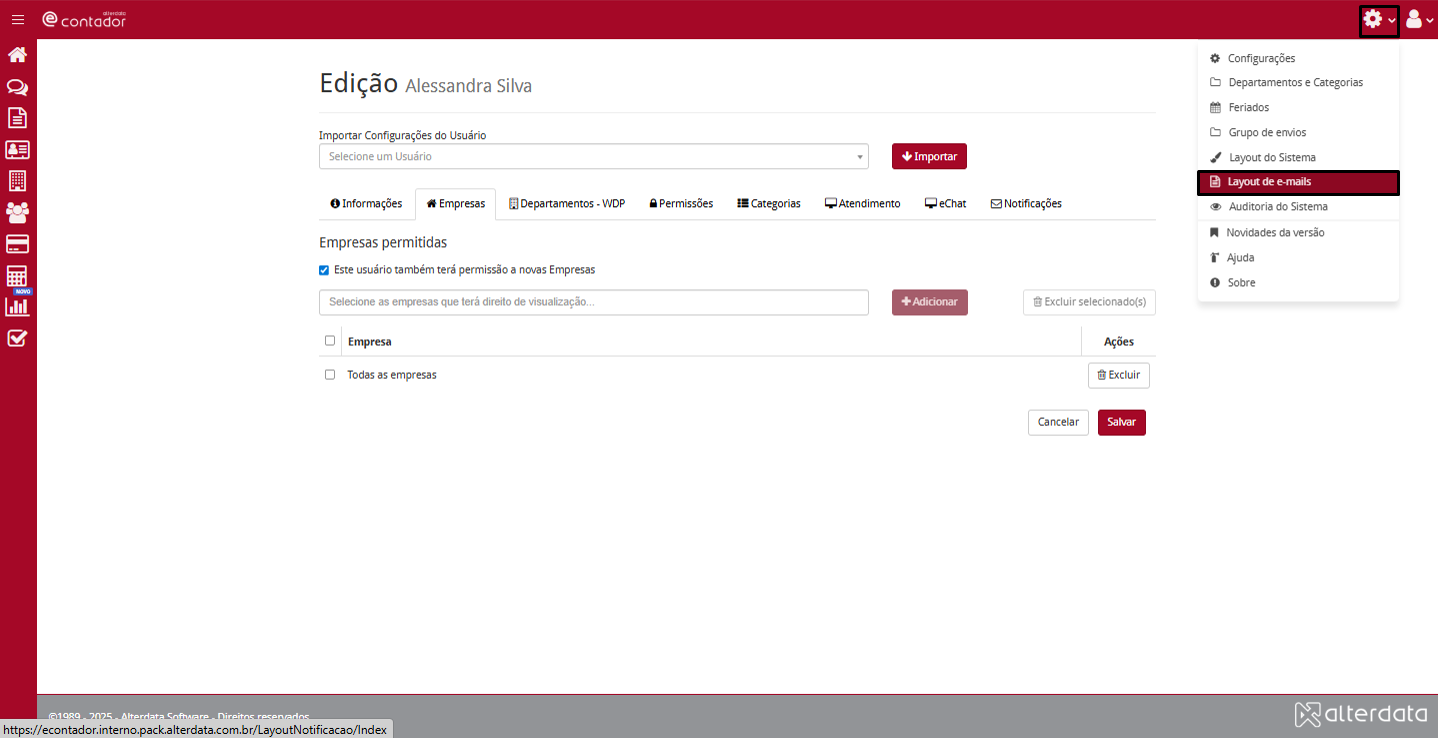The height and width of the screenshot is (738, 1438).
Task: Open the Categorias tab
Action: coord(769,203)
